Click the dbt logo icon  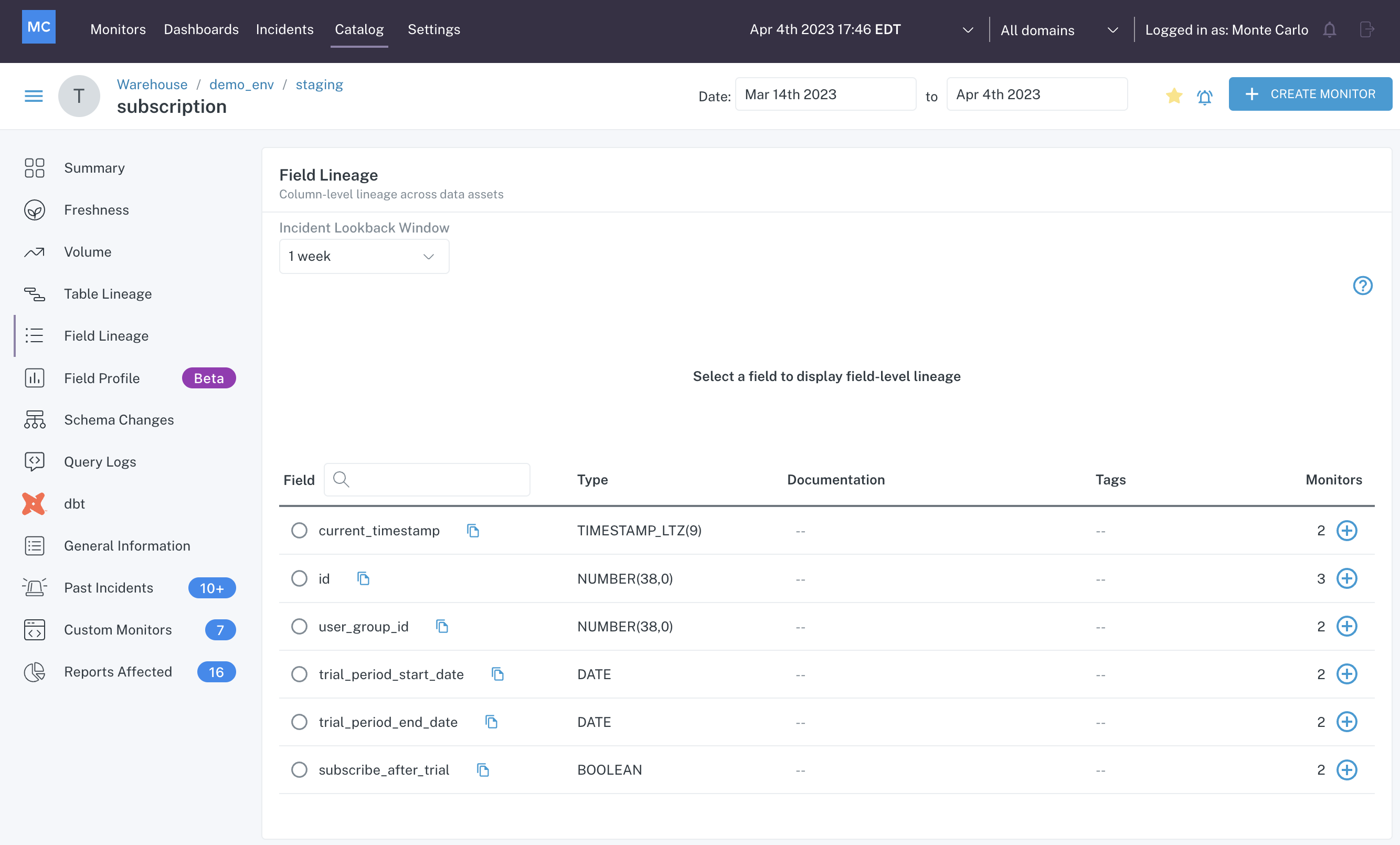click(34, 503)
